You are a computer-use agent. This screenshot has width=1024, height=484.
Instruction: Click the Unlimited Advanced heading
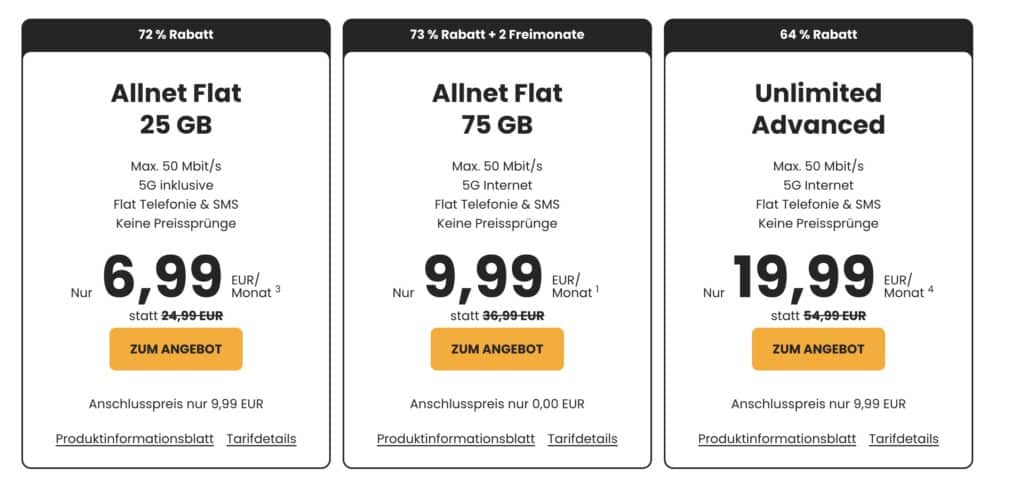pyautogui.click(x=818, y=108)
